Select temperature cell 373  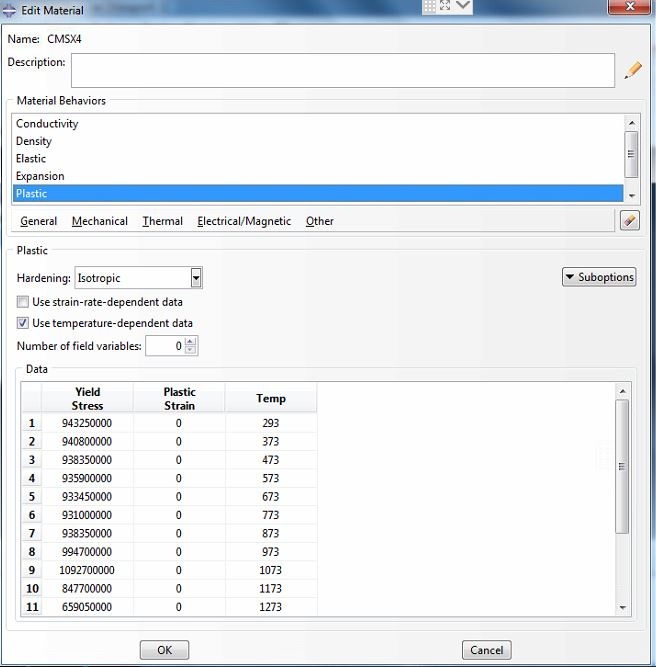(271, 442)
